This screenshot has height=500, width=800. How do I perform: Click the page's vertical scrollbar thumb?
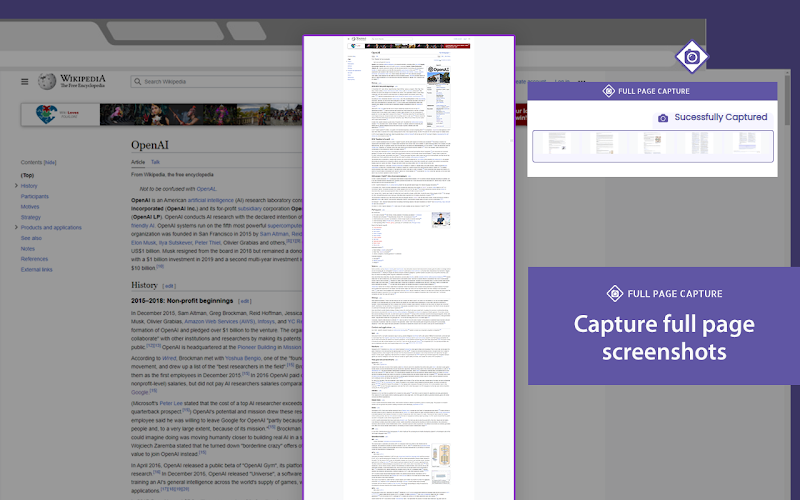point(787,99)
